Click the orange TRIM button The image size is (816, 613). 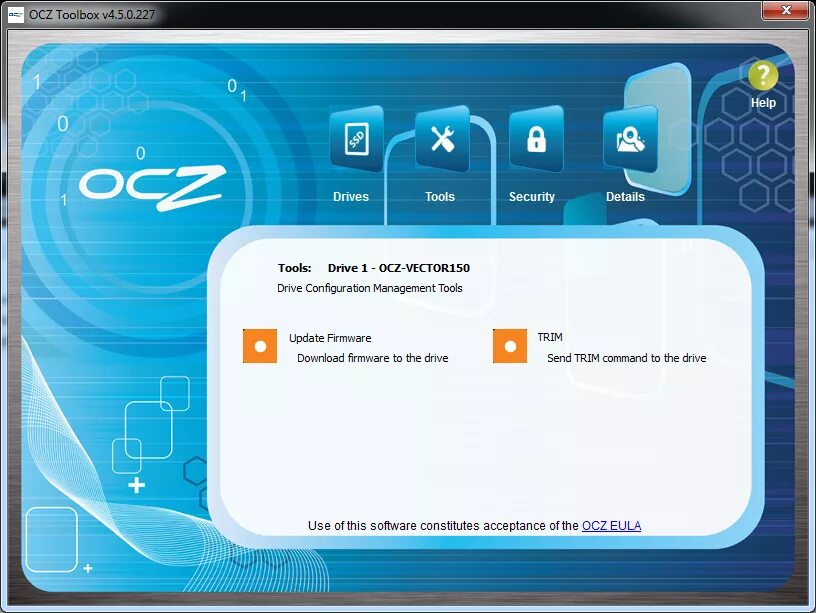(510, 346)
